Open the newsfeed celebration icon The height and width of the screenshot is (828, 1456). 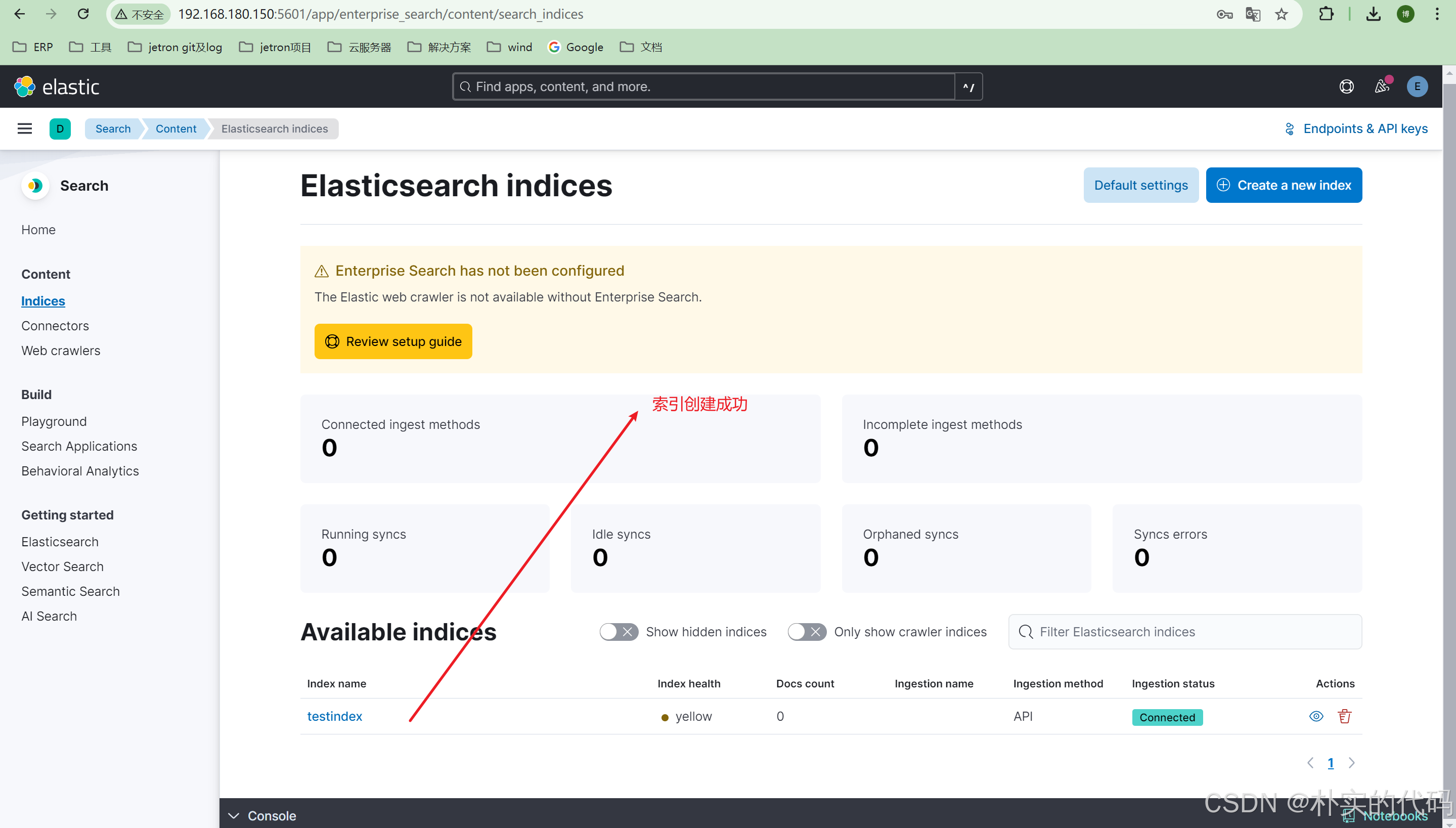click(1382, 86)
